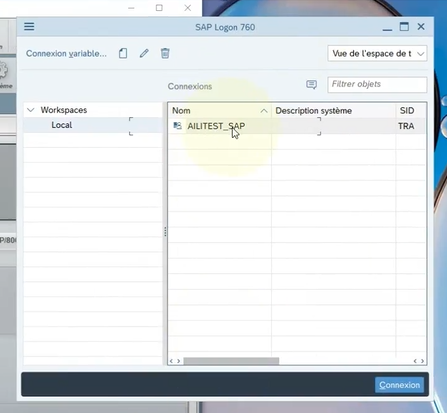Click the delete trash icon
Viewport: 447px width, 413px height.
coord(165,53)
